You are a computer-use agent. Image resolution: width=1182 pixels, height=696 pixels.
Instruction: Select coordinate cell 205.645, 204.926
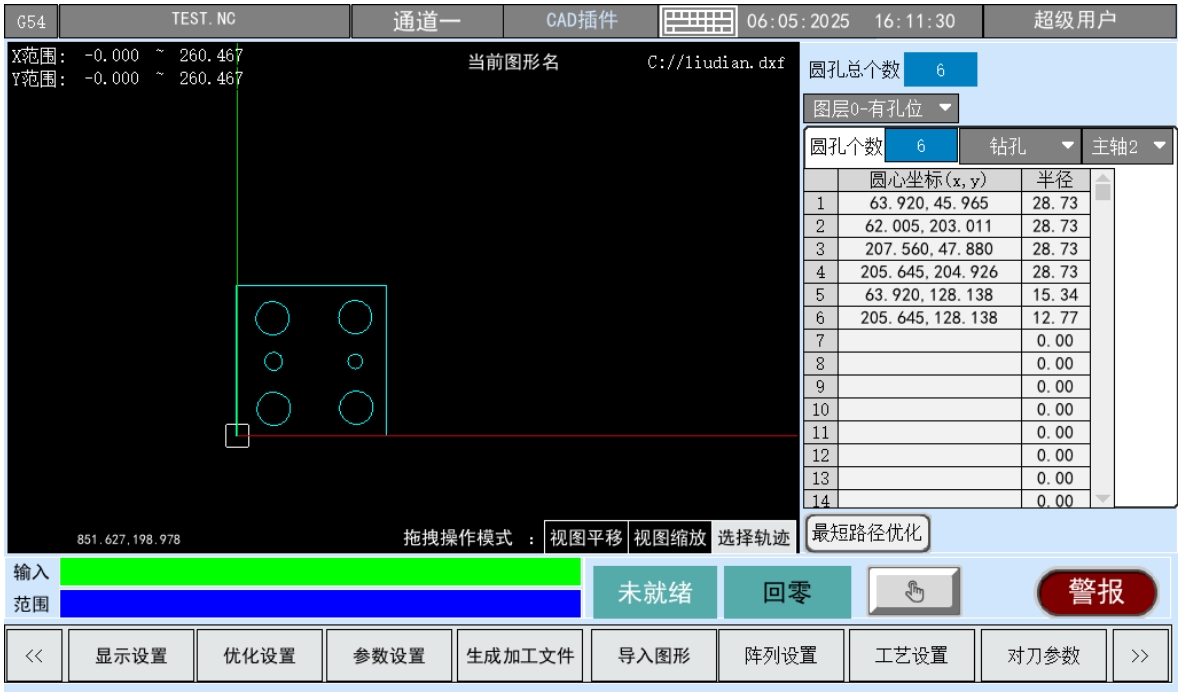pyautogui.click(x=929, y=272)
